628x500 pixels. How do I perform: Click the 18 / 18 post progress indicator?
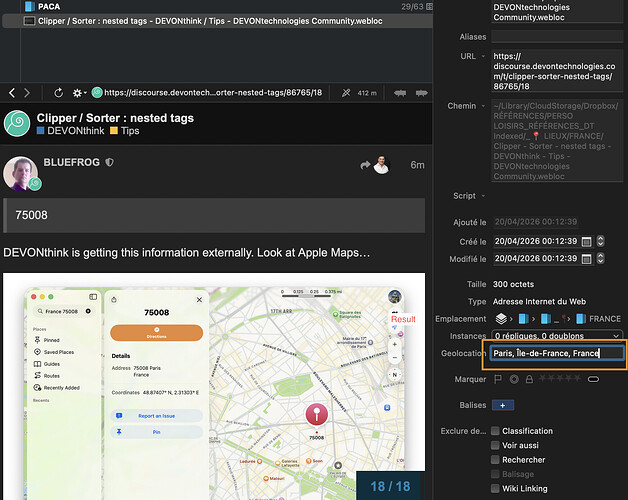coord(390,486)
